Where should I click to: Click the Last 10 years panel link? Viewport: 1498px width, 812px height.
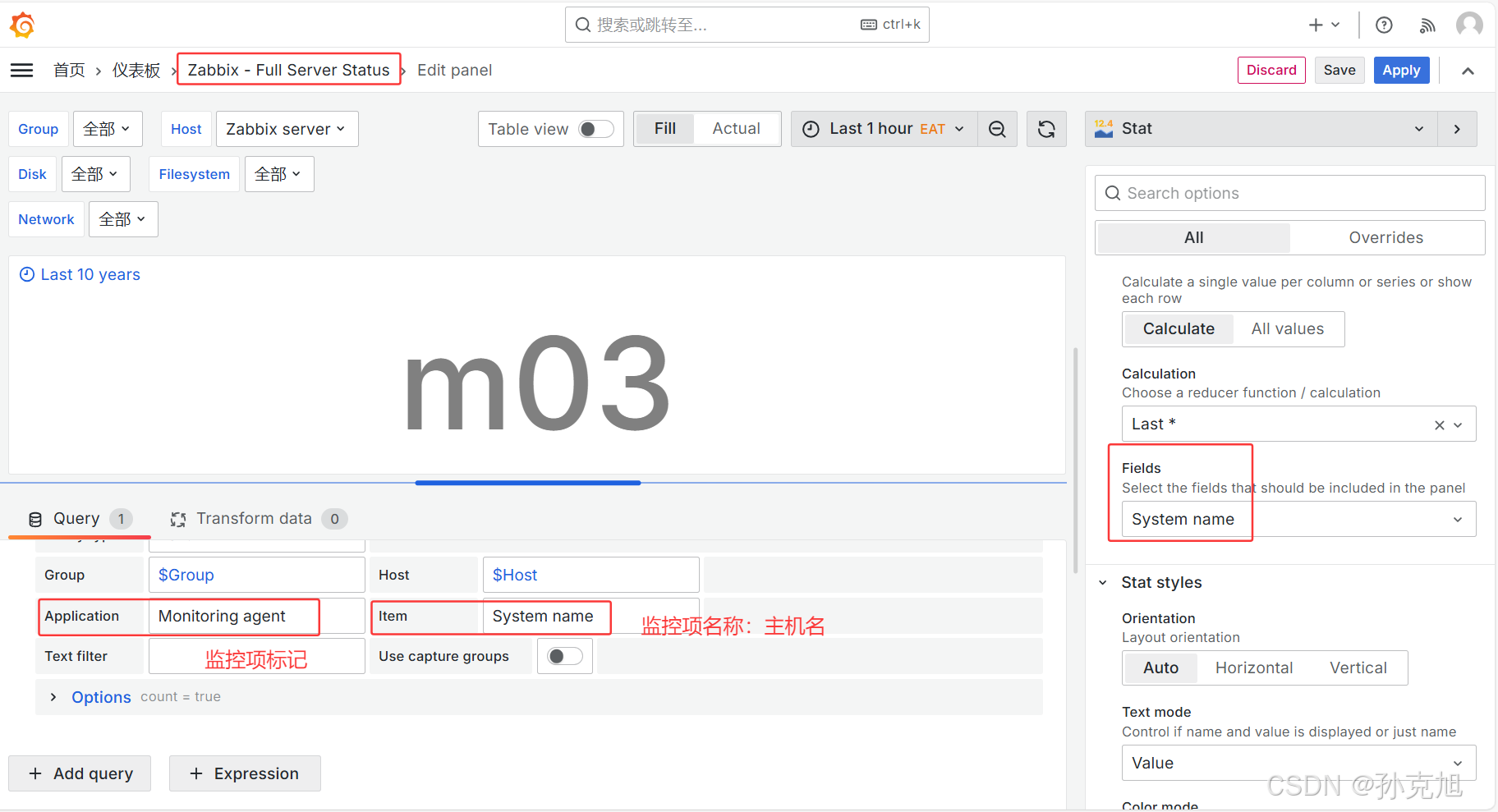(x=90, y=274)
